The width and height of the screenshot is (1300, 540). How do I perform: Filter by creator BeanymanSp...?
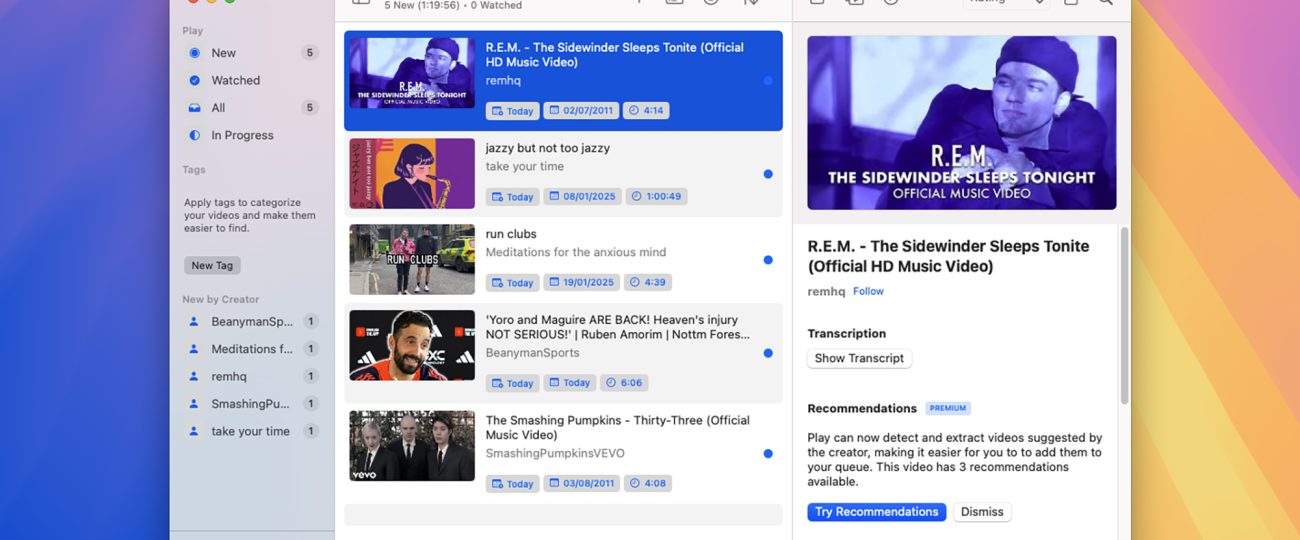coord(252,322)
